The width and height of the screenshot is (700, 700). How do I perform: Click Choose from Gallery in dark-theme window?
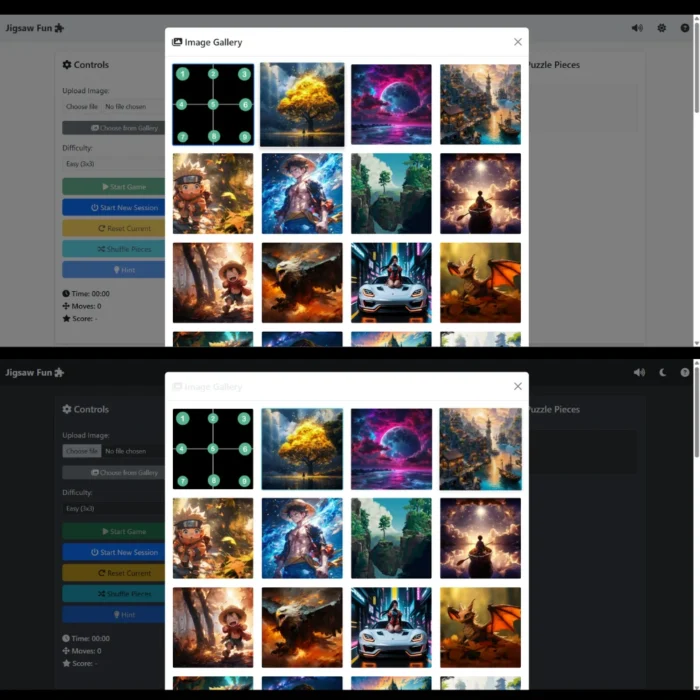(x=113, y=473)
